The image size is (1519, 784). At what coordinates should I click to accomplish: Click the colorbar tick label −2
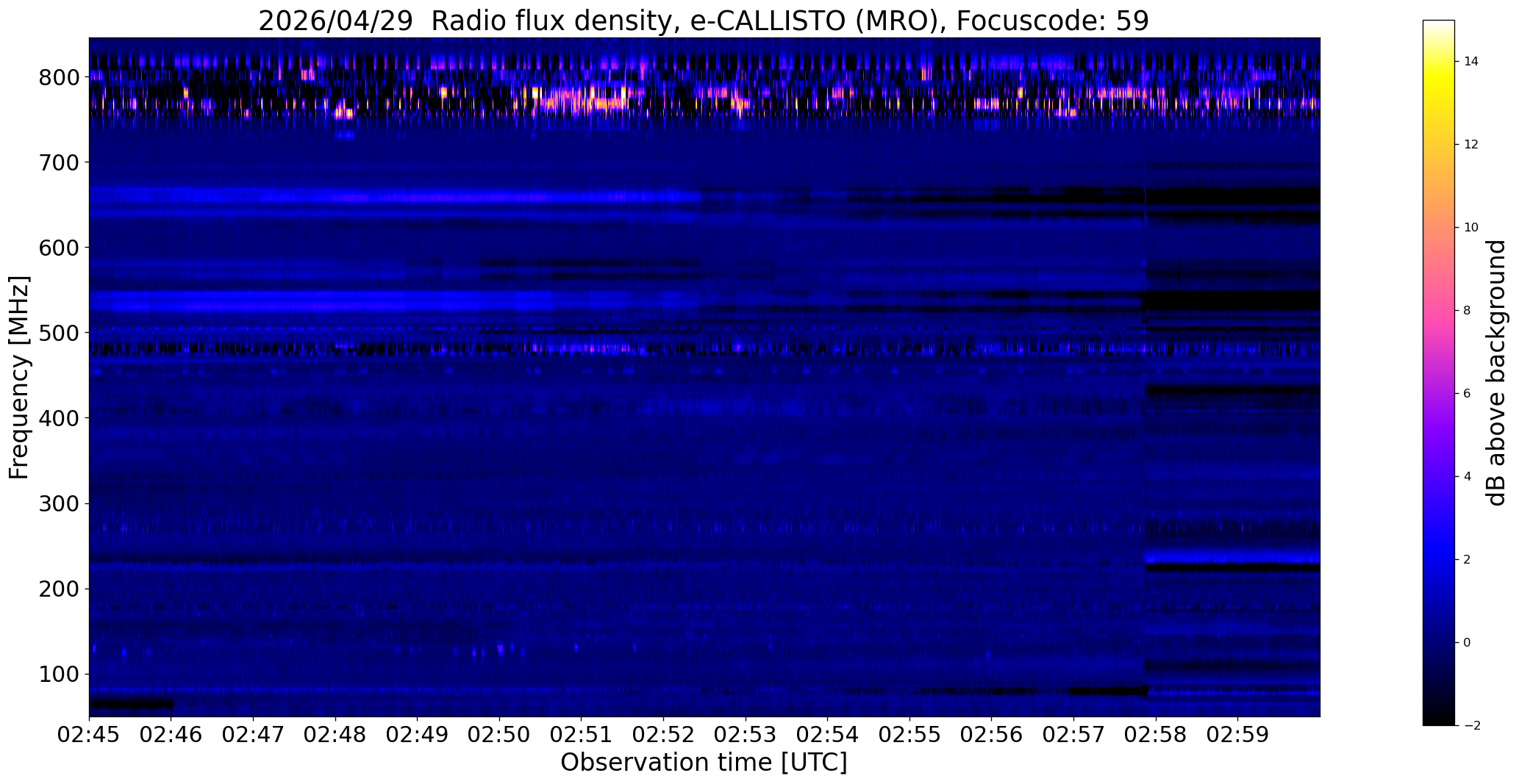pyautogui.click(x=1471, y=726)
